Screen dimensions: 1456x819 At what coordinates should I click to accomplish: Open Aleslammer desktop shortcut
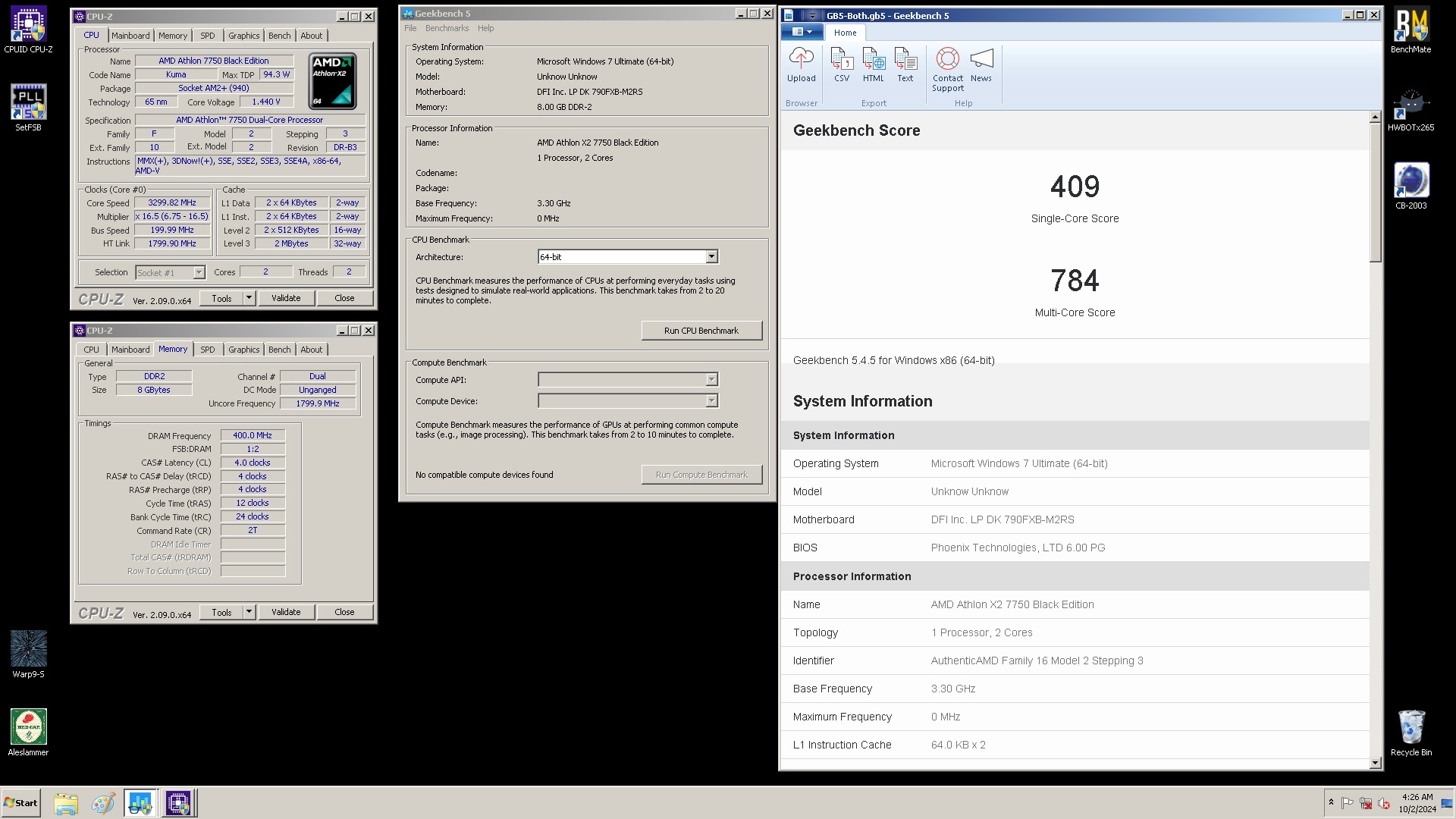(x=29, y=733)
